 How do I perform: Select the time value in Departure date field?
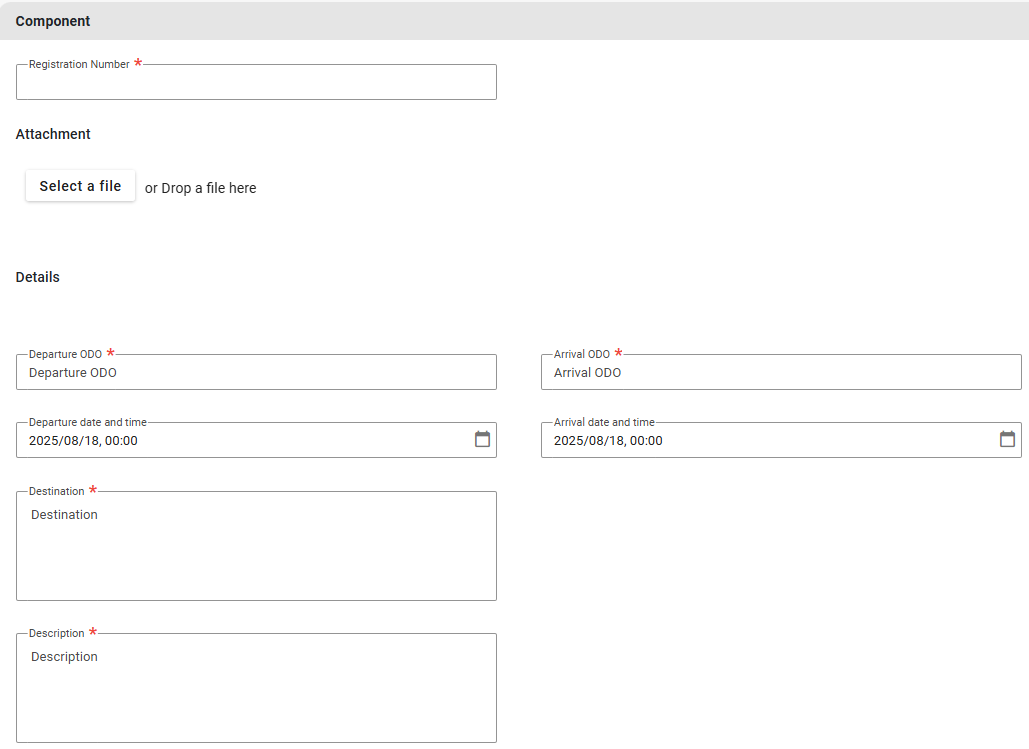121,441
